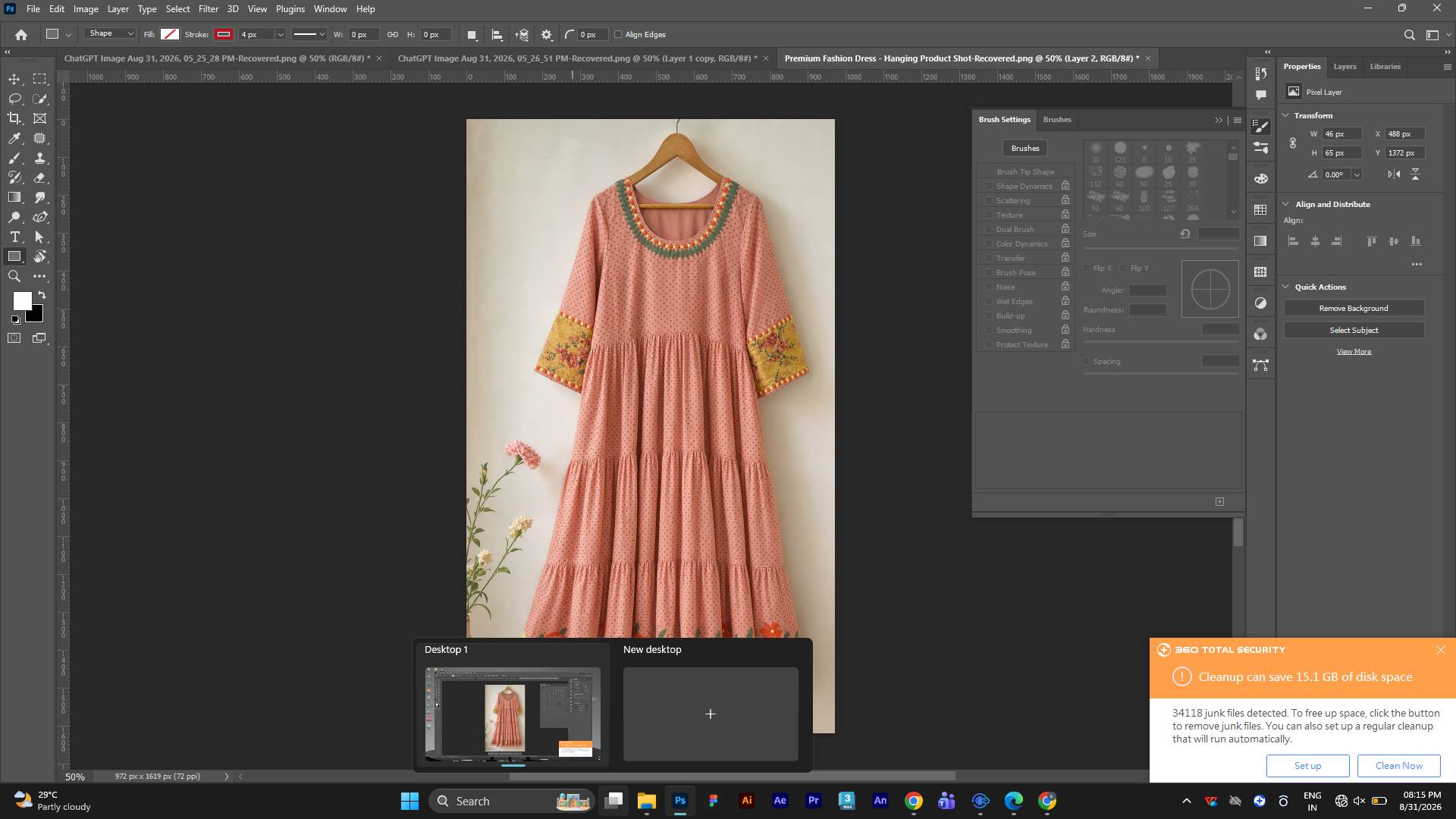Click the View More link
The height and width of the screenshot is (819, 1456).
click(x=1354, y=351)
